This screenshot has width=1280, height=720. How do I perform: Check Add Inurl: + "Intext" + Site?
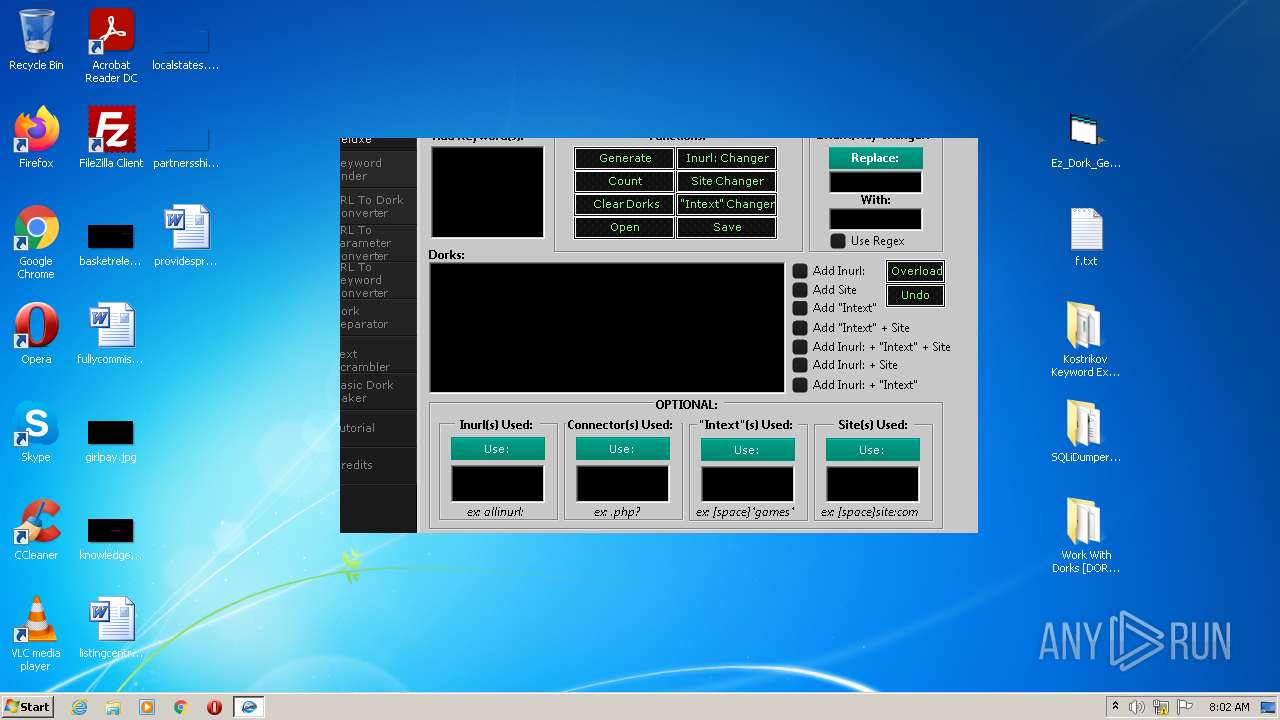800,347
